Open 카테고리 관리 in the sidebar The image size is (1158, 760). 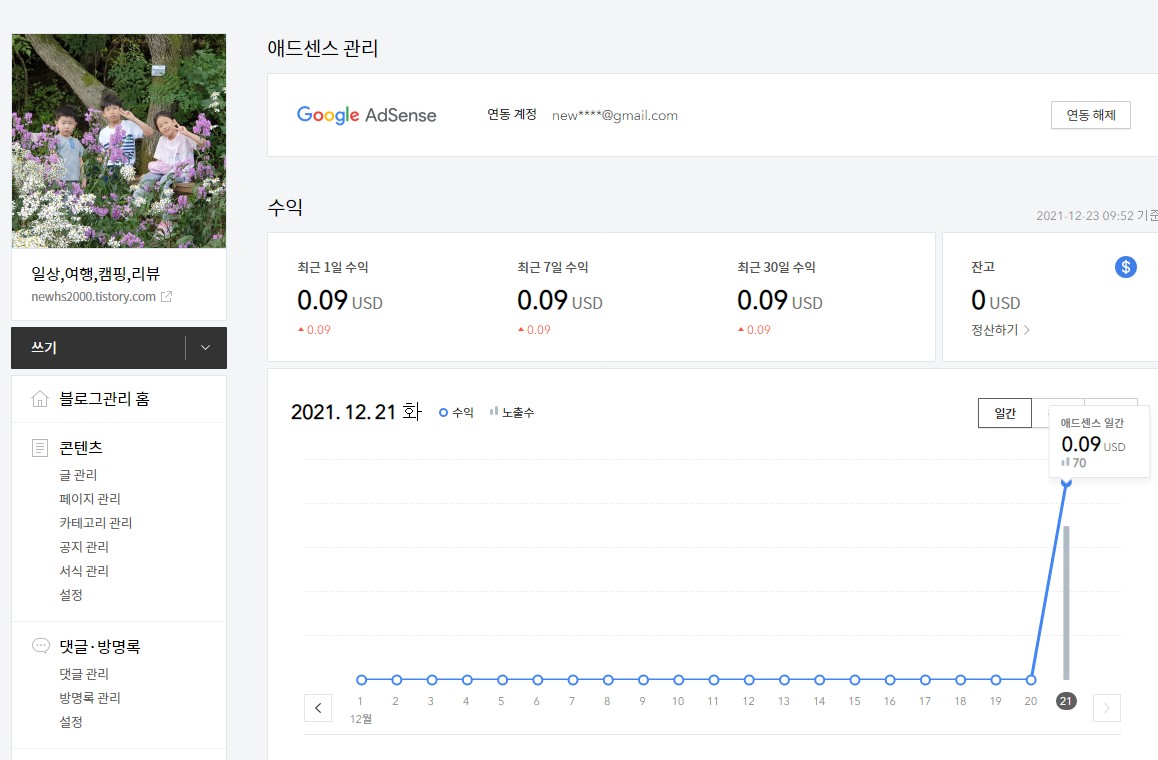click(95, 522)
